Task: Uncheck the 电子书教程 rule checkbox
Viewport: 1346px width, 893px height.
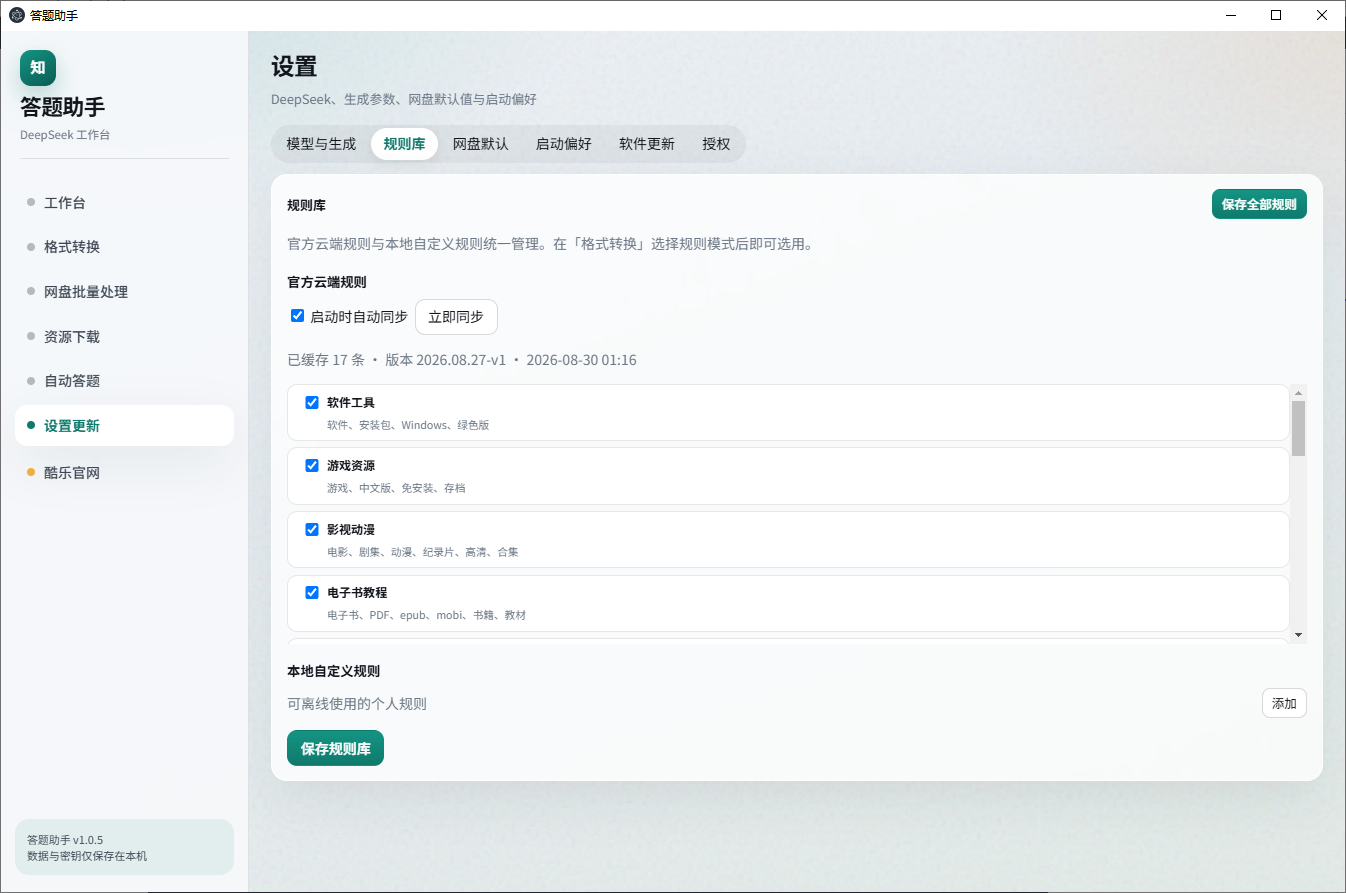Action: (x=312, y=592)
